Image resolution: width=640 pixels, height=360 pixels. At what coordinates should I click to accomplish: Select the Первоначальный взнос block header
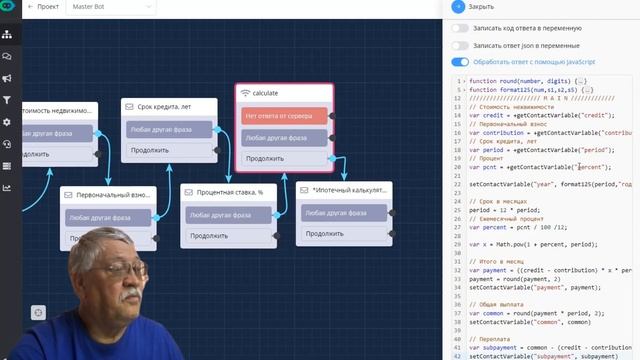click(108, 195)
